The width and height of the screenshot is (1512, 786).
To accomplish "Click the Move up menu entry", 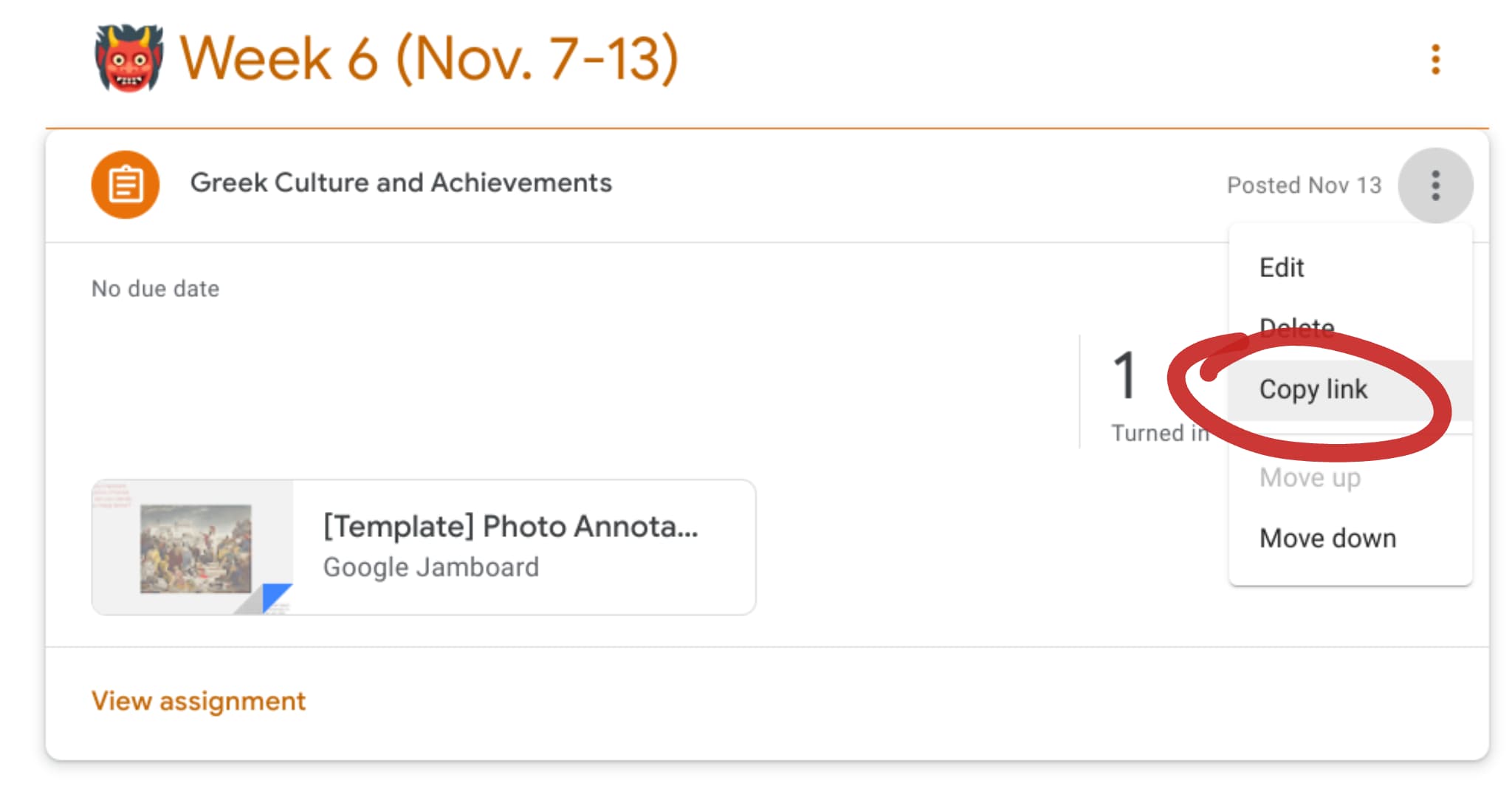I will tap(1310, 478).
